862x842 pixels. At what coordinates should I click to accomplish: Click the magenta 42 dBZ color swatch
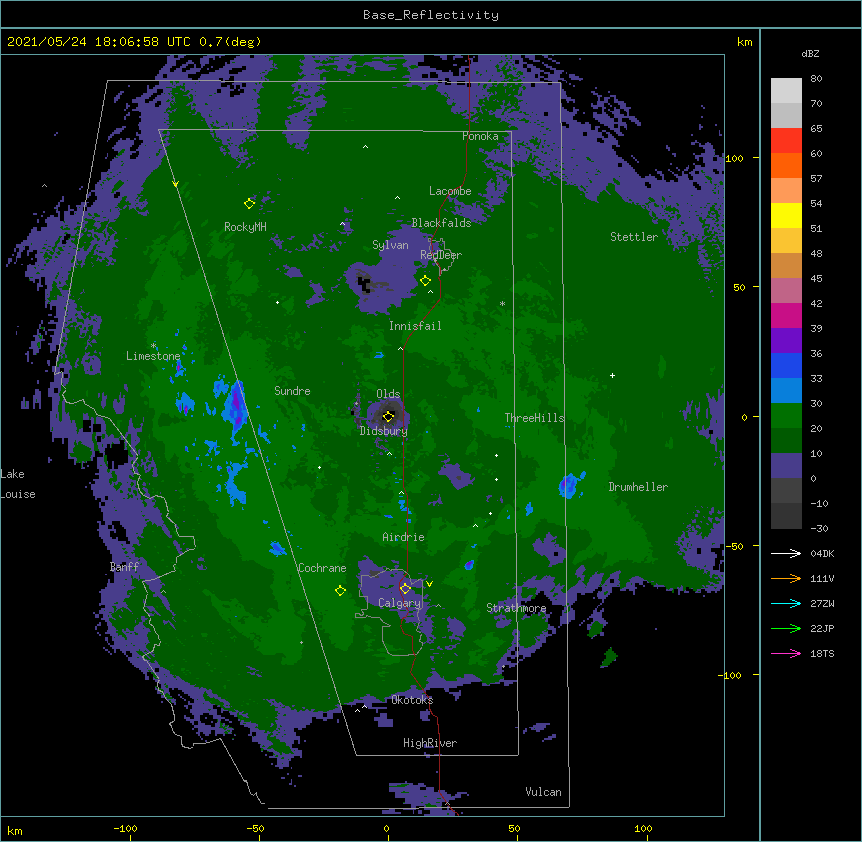[786, 315]
